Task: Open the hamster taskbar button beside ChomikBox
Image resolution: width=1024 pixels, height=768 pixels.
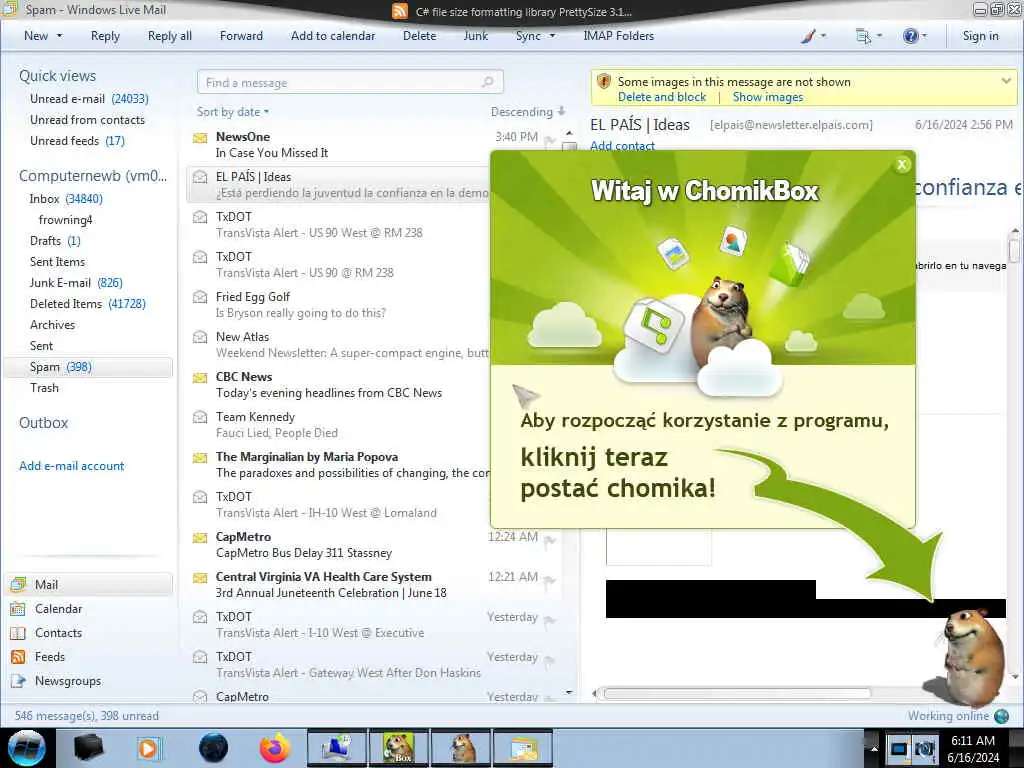Action: click(461, 748)
